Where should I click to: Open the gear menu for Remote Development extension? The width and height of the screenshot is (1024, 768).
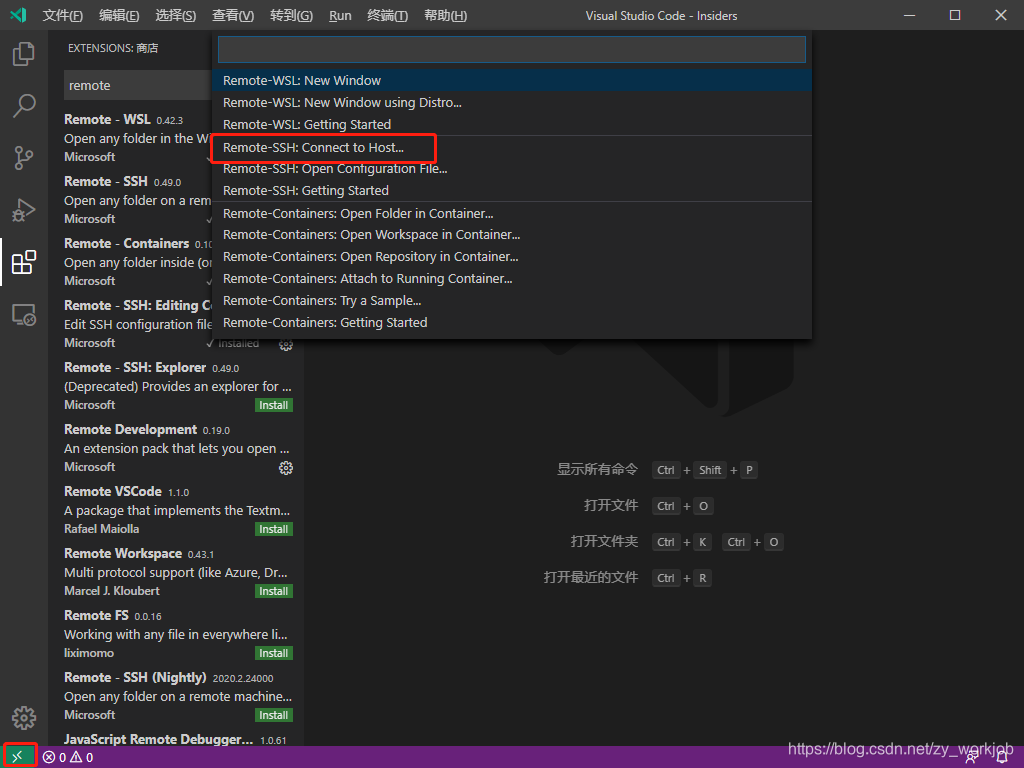coord(285,468)
